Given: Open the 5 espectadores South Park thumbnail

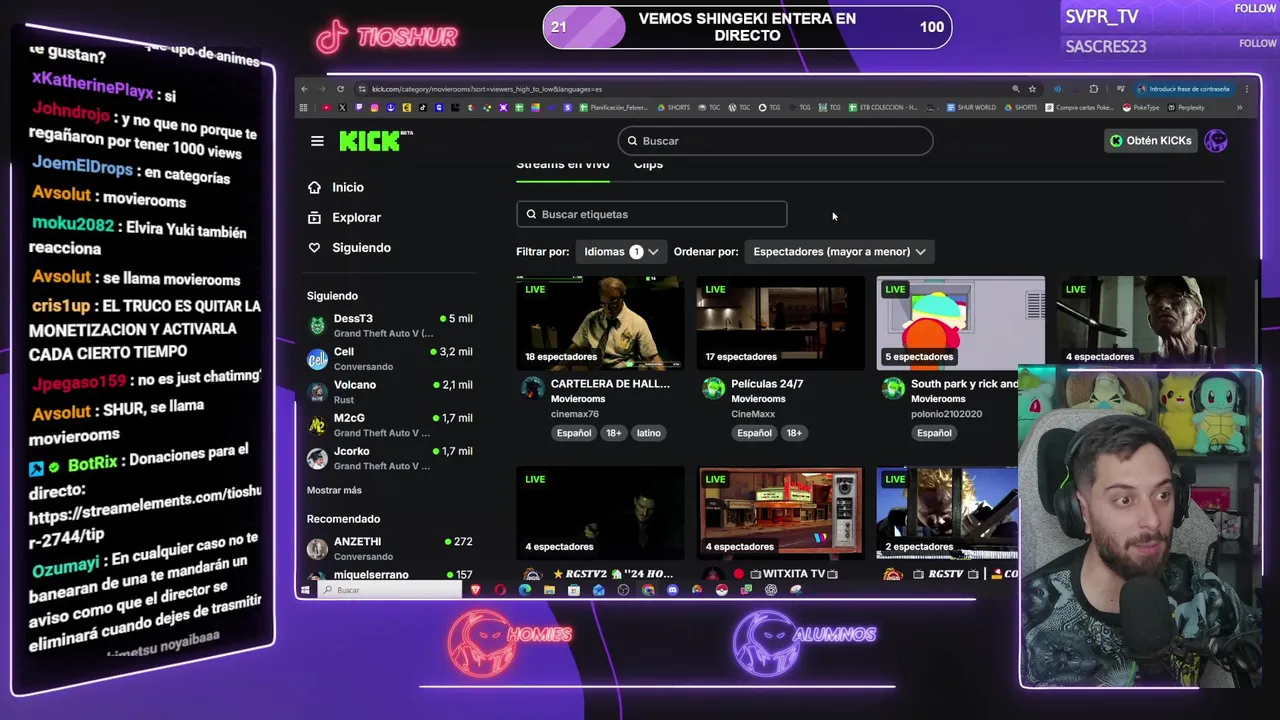Looking at the screenshot, I should tap(960, 323).
